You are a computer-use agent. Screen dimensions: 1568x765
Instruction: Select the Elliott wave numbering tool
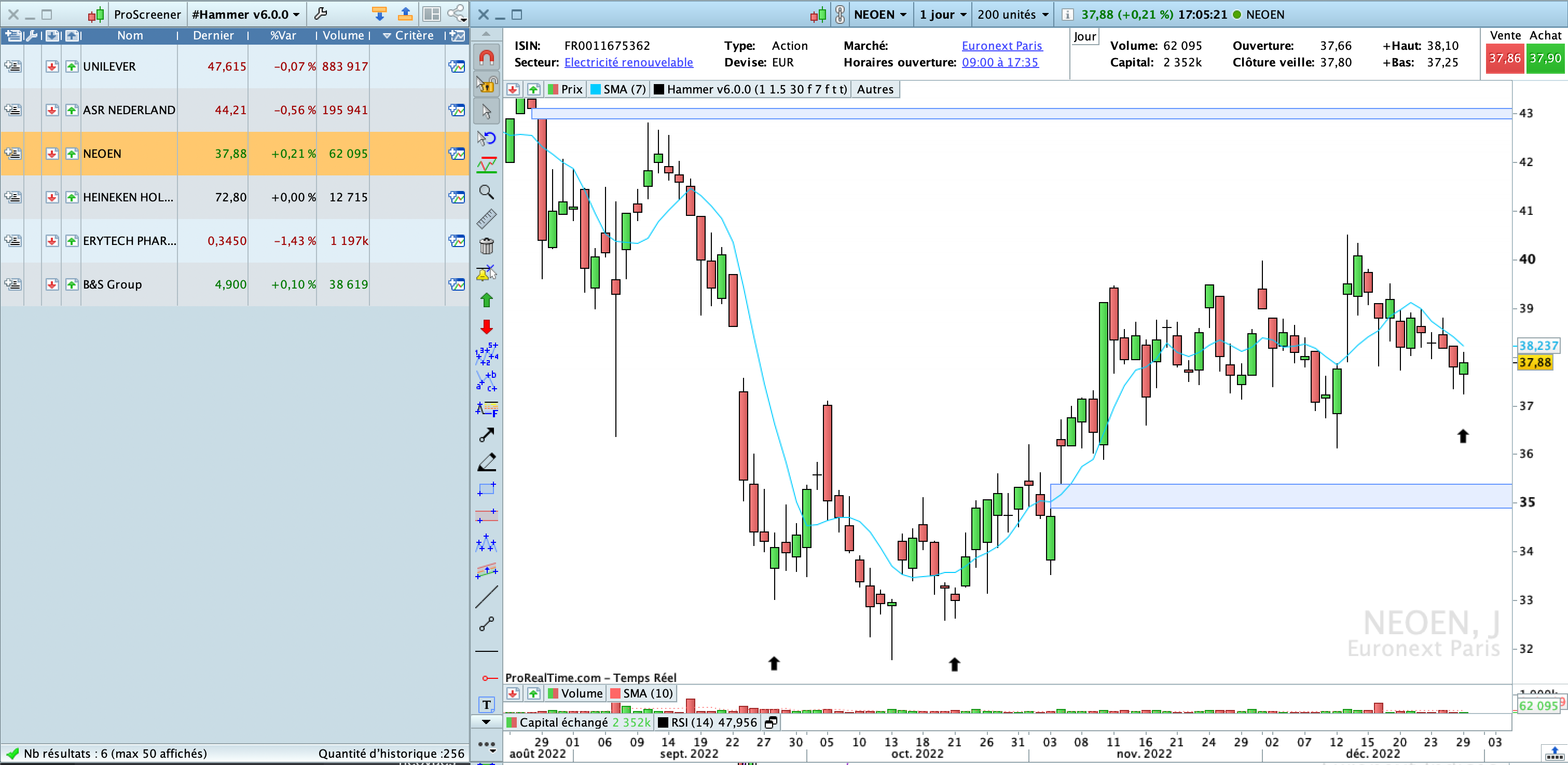point(486,354)
